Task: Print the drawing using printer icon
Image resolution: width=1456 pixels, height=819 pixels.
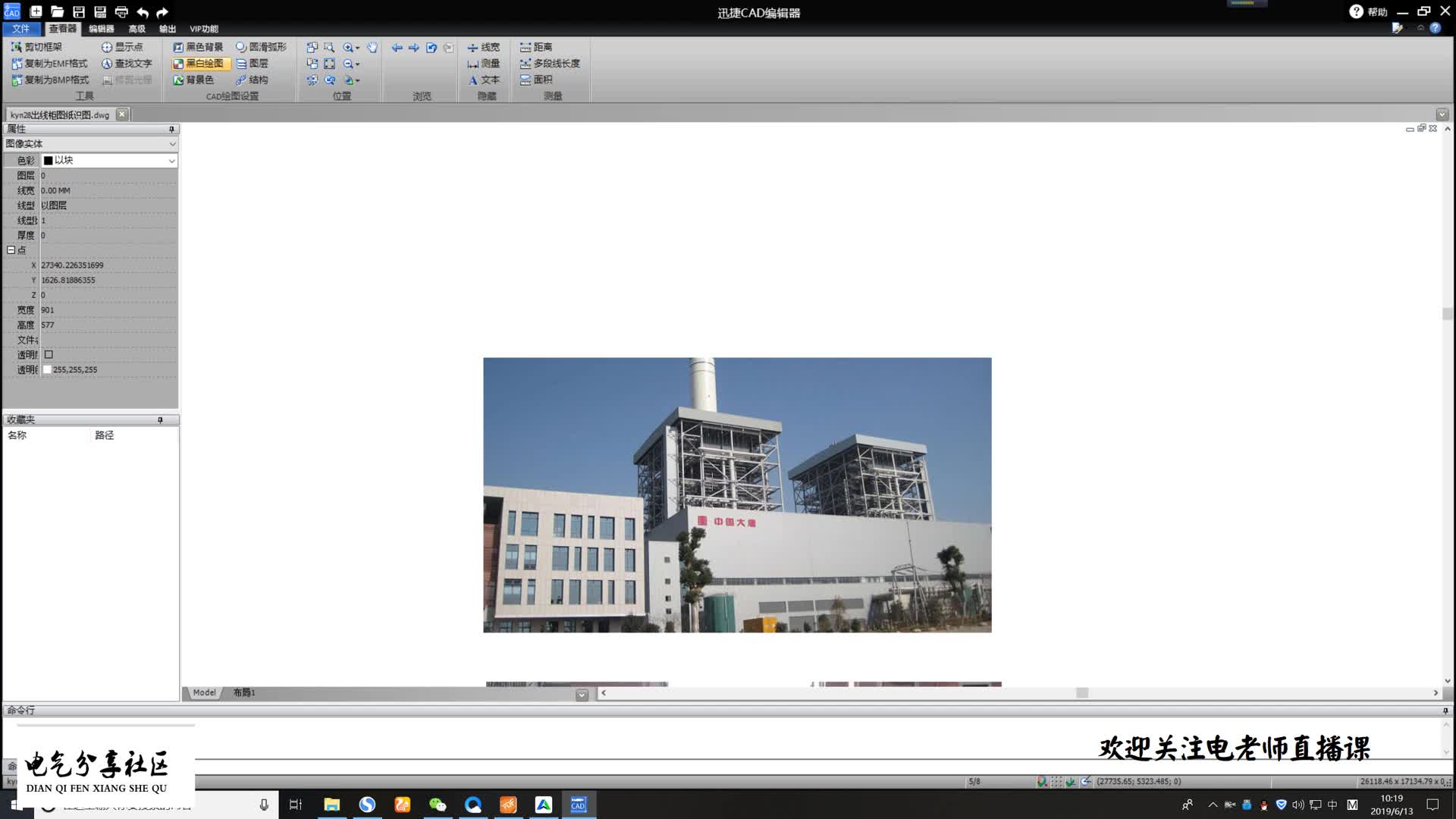Action: pos(121,12)
